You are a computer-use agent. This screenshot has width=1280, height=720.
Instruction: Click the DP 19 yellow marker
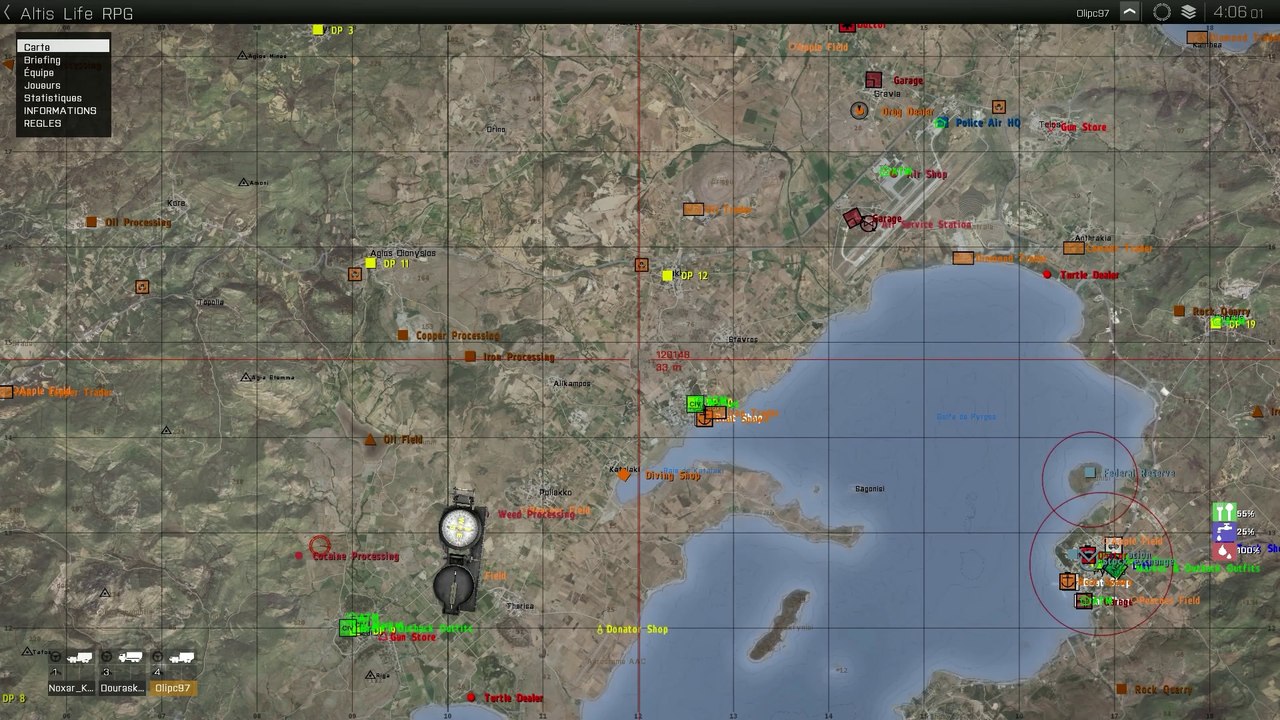1216,324
